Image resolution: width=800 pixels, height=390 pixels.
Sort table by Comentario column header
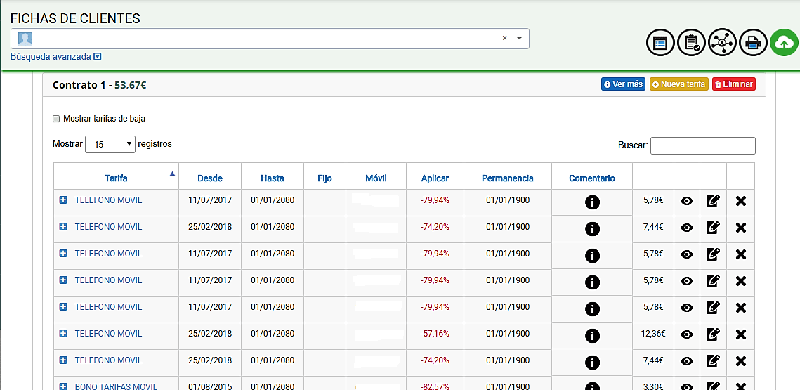coord(592,178)
